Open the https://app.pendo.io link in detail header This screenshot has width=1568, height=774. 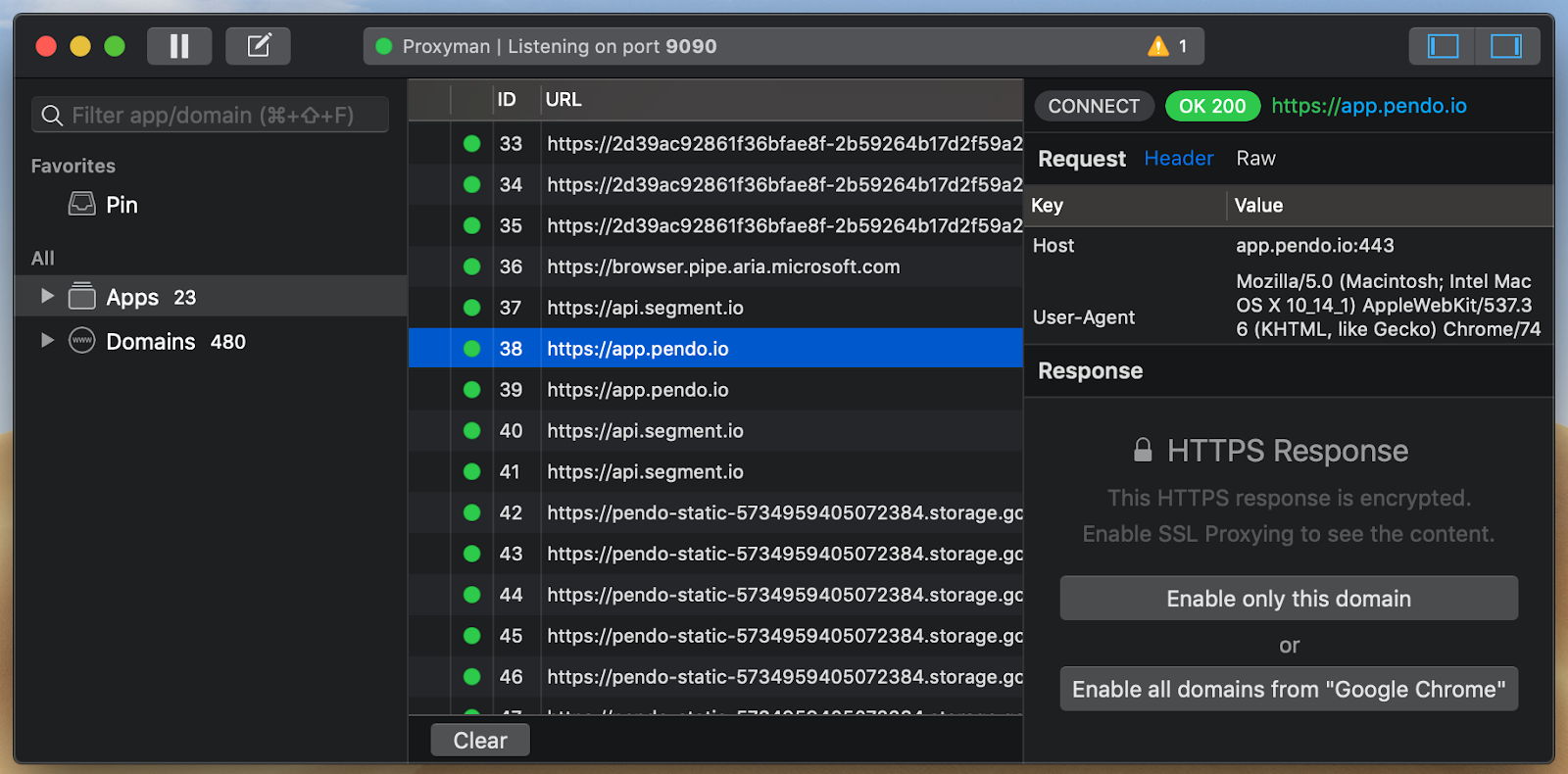click(x=1368, y=106)
